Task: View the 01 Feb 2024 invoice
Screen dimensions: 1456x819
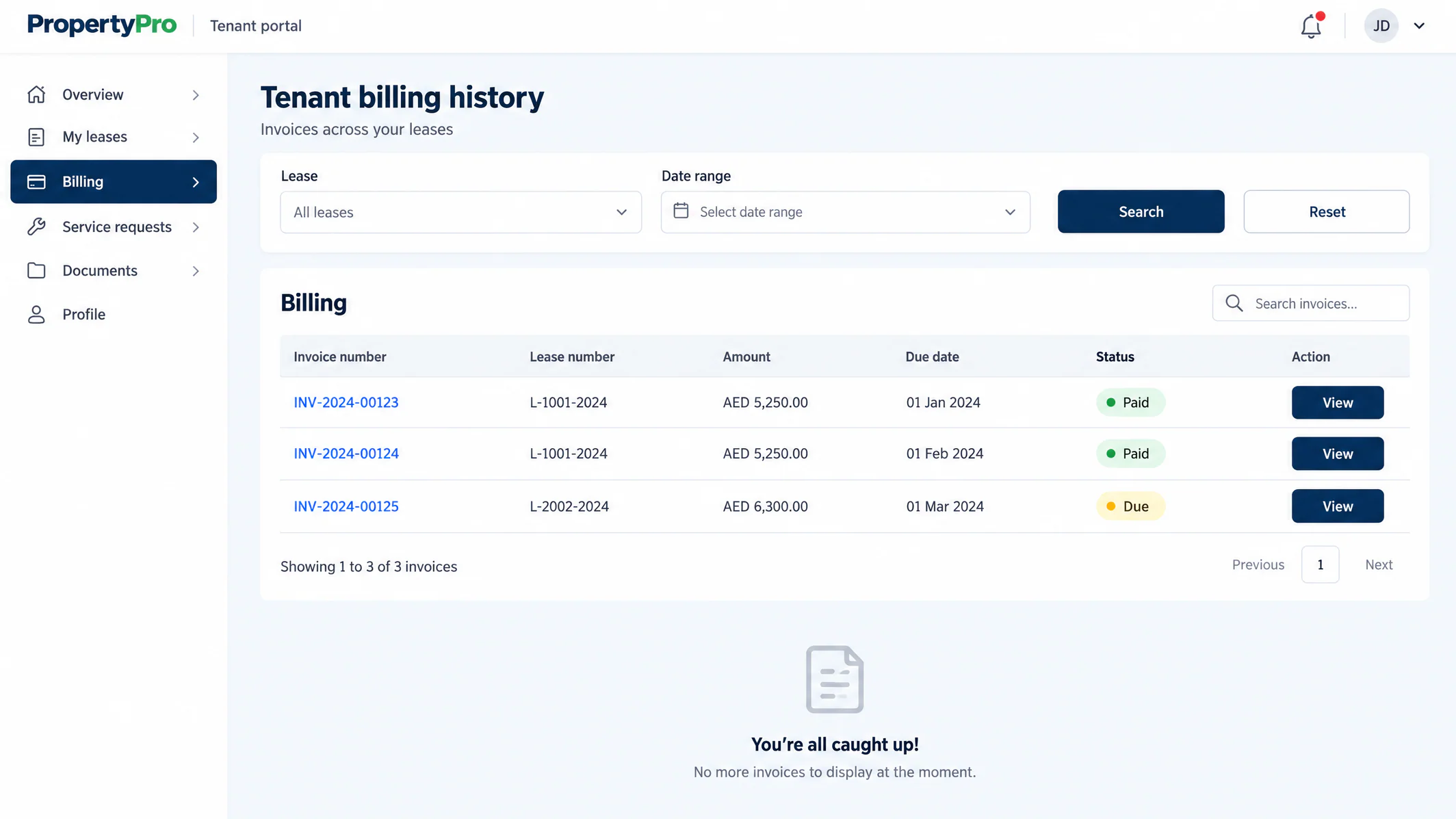Action: coord(1338,454)
